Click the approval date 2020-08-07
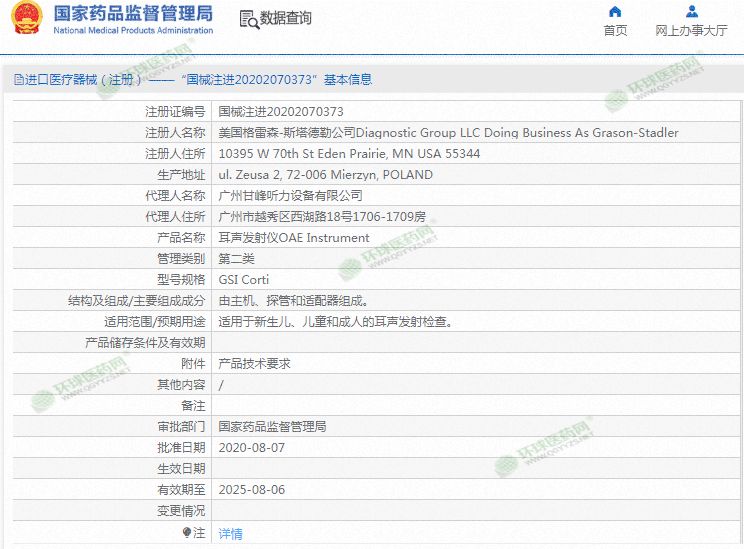 [251, 448]
